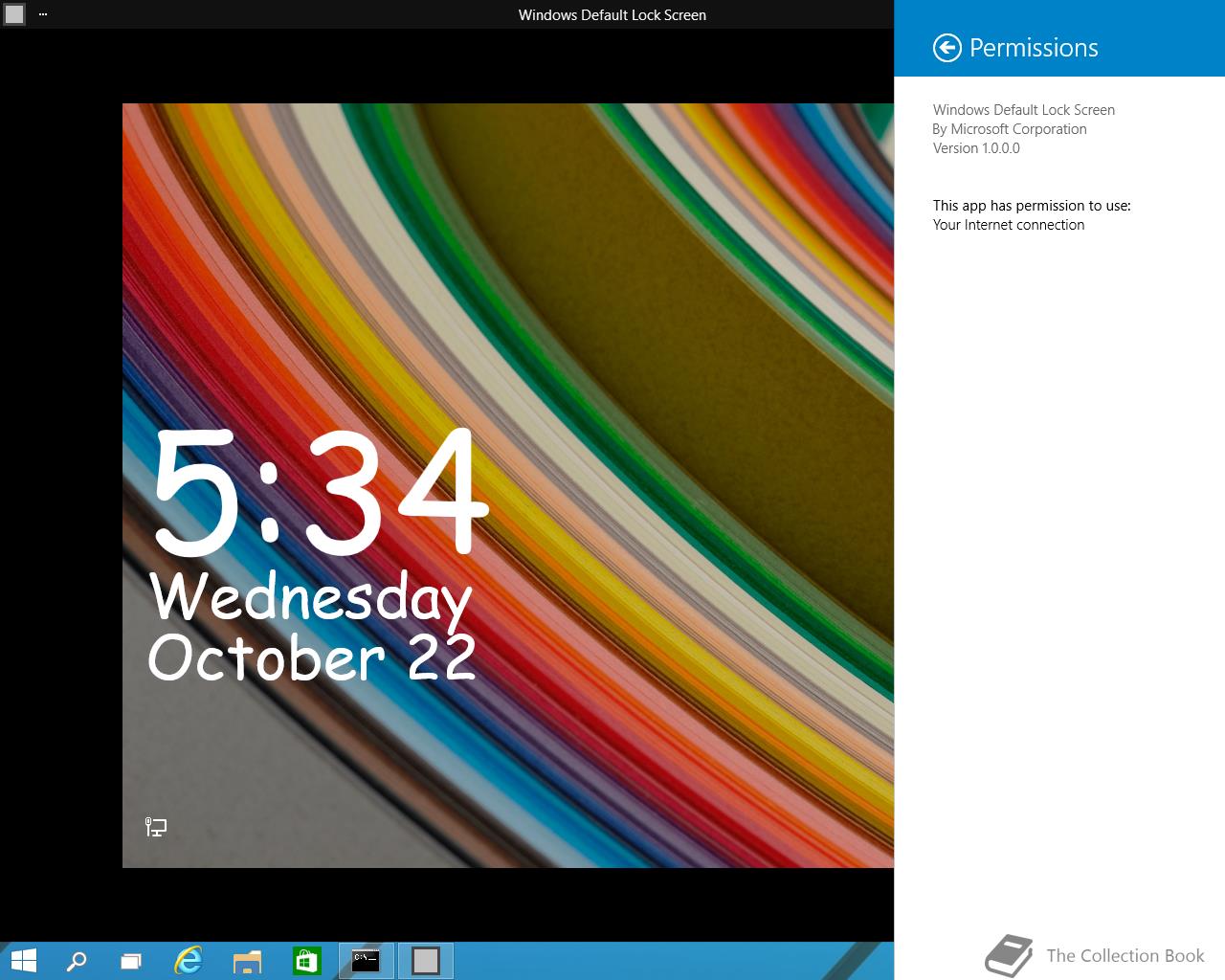
Task: Open the taskbar Search magnifier
Action: pyautogui.click(x=76, y=960)
